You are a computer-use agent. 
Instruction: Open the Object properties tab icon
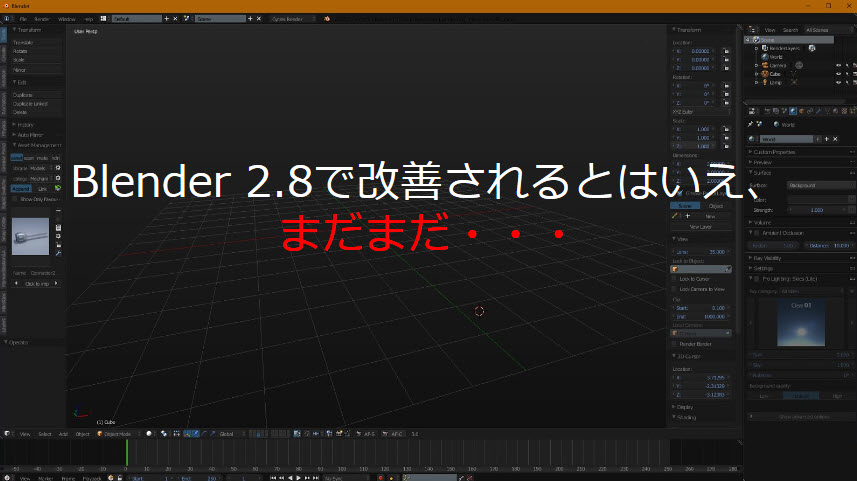pyautogui.click(x=802, y=111)
